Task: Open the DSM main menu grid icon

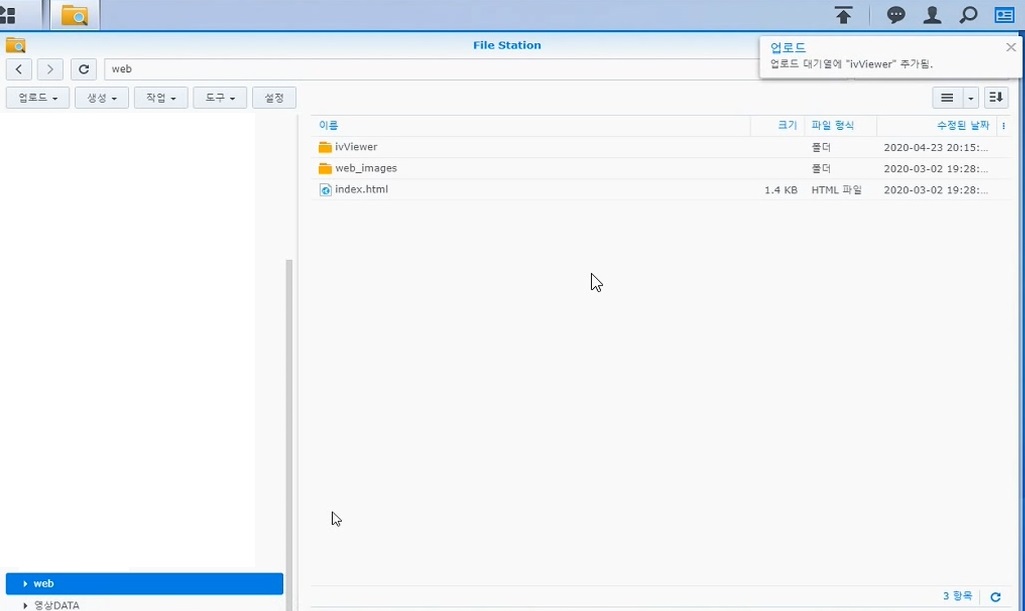Action: (7, 15)
